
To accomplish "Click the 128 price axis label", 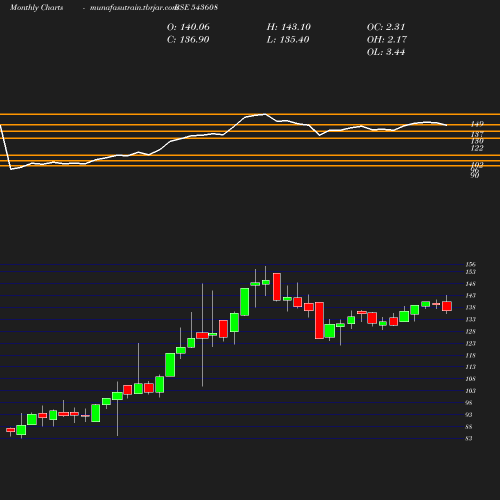I will [470, 332].
